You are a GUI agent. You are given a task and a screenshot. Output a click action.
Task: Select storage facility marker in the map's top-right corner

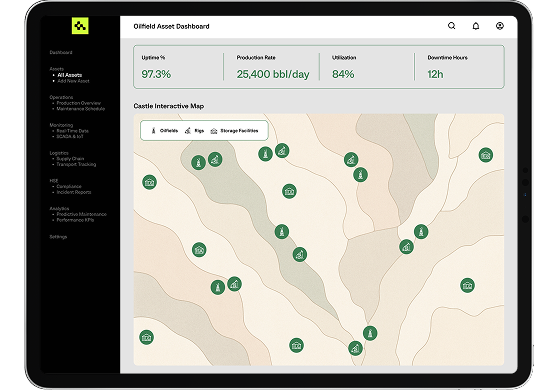[485, 155]
